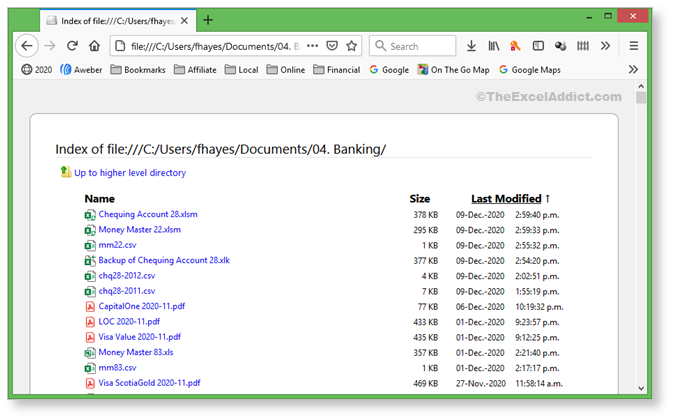The image size is (673, 420).
Task: Reload the current page
Action: click(72, 46)
